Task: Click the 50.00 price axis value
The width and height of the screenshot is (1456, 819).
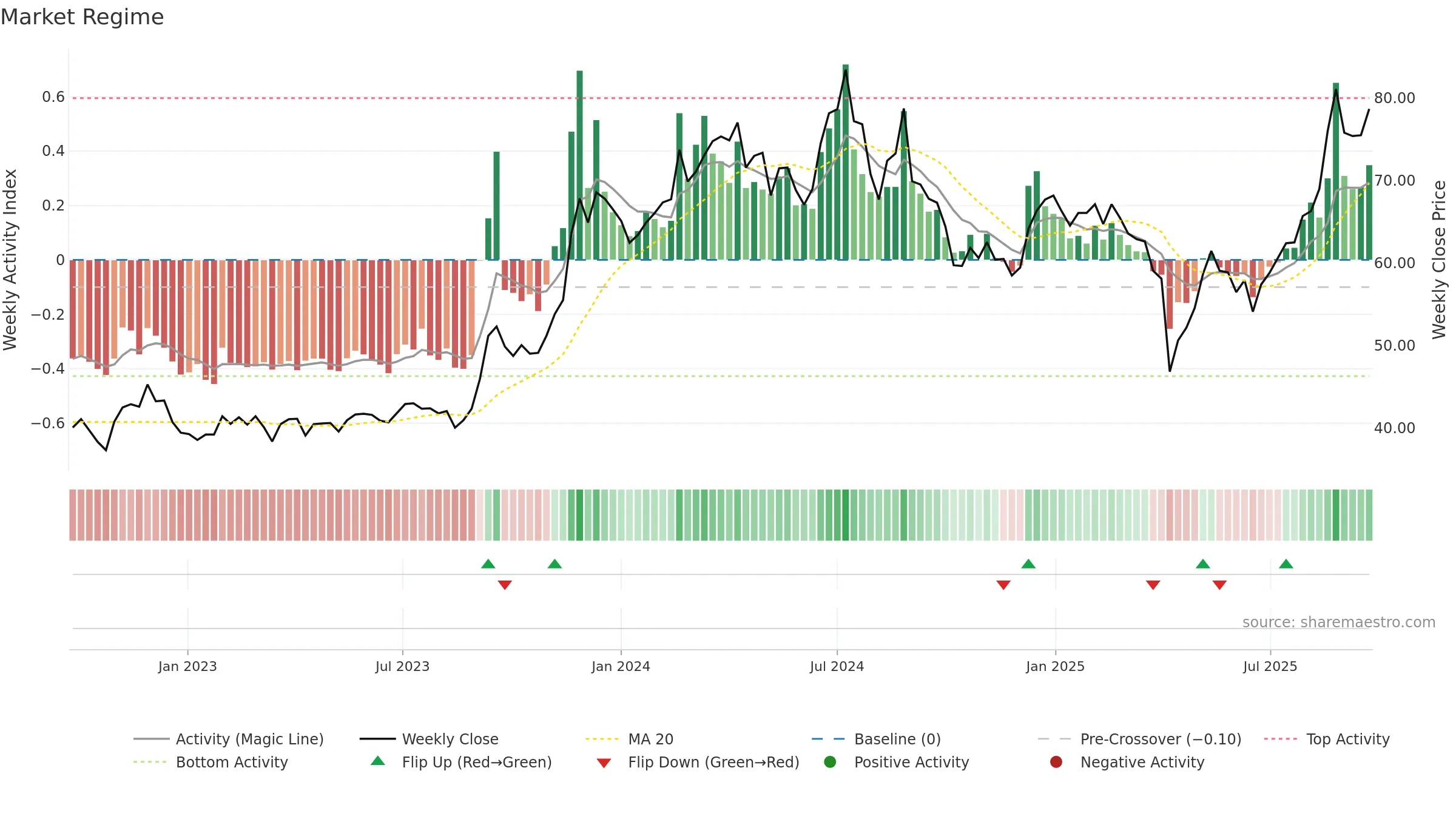Action: pos(1394,345)
